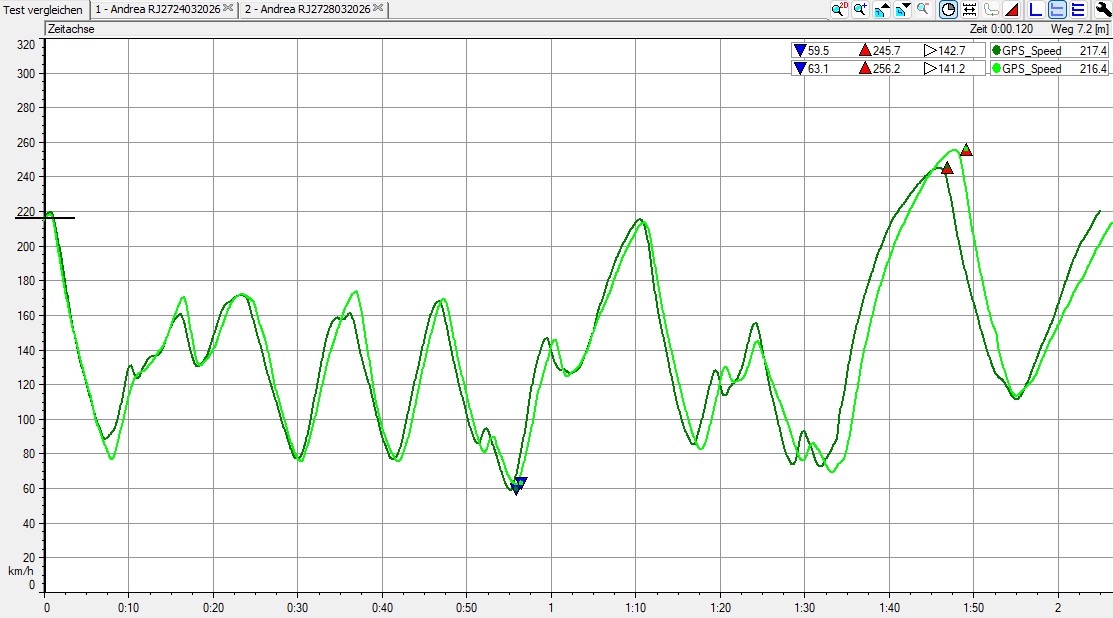Click the red maximum marker on light green curve
This screenshot has width=1113, height=618.
coord(966,151)
